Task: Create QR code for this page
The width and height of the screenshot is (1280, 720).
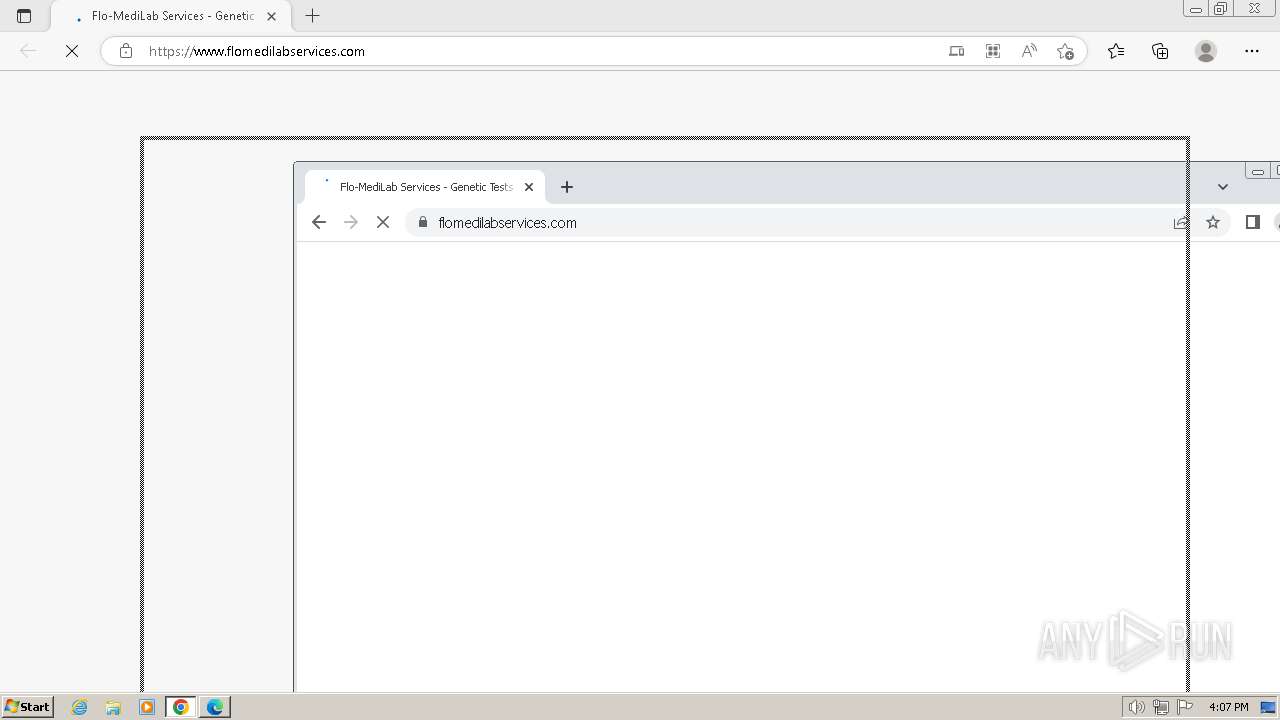Action: tap(993, 51)
